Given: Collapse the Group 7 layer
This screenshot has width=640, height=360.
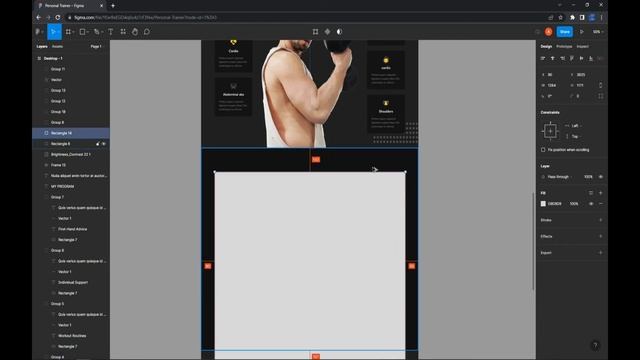Looking at the screenshot, I should click(46, 197).
